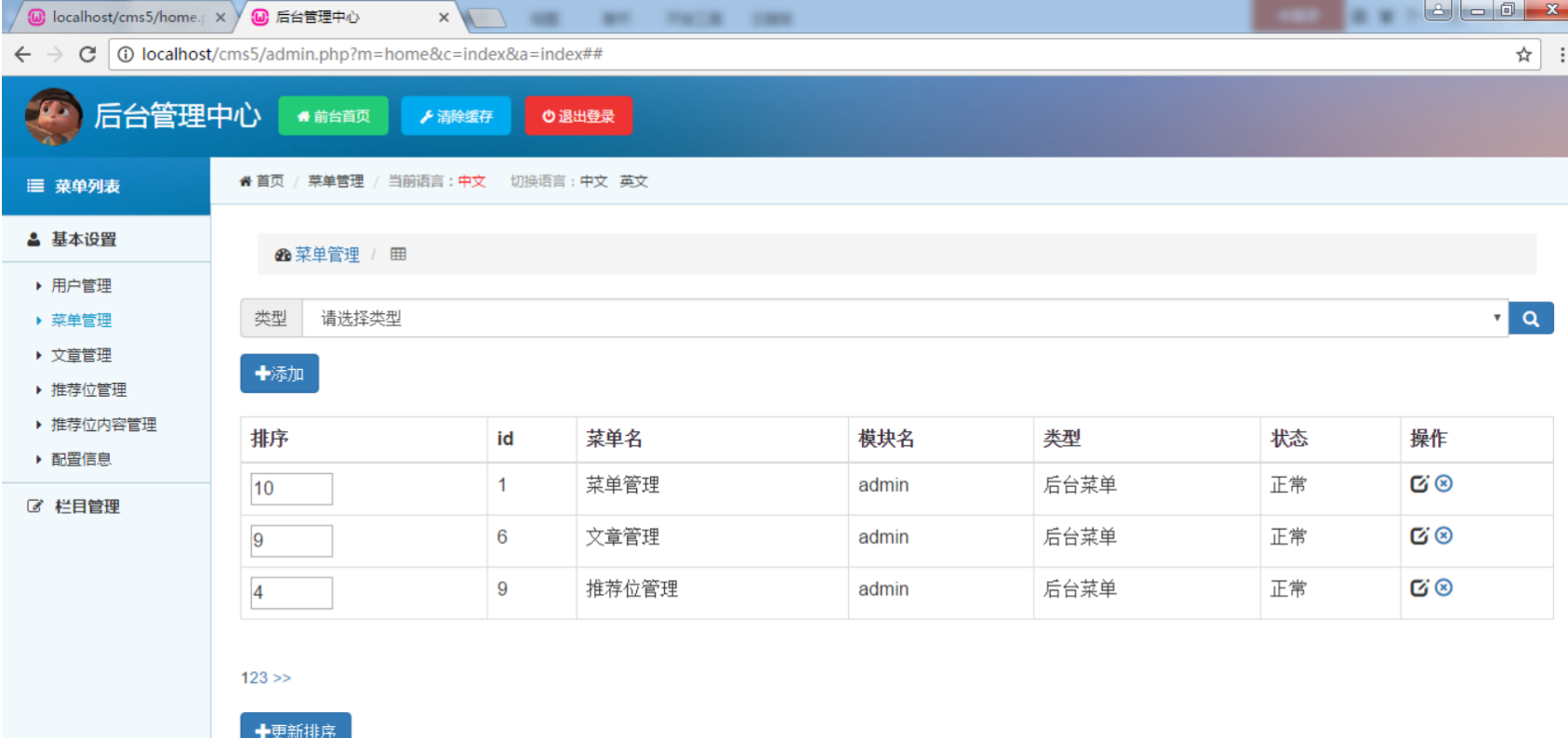Close the 后台管理中心 browser tab
Viewport: 1568px width, 738px height.
coord(444,17)
